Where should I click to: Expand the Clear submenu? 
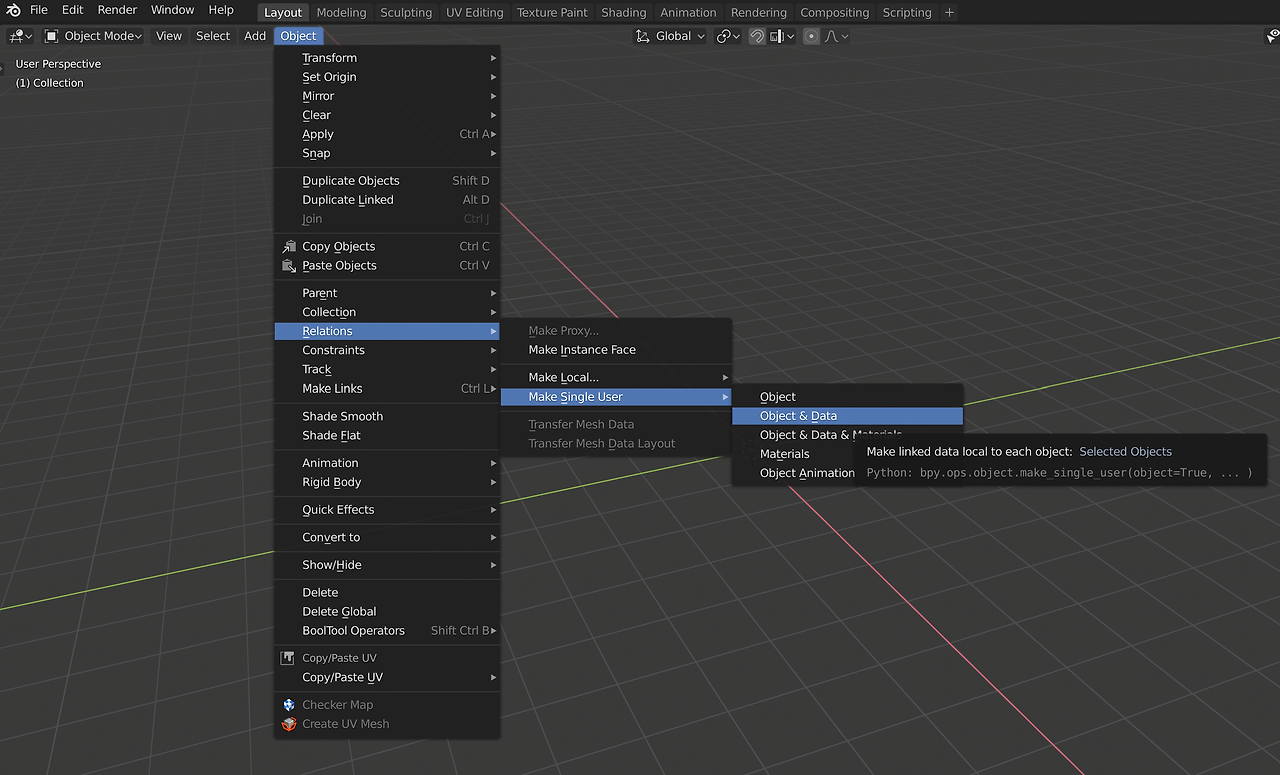point(387,115)
